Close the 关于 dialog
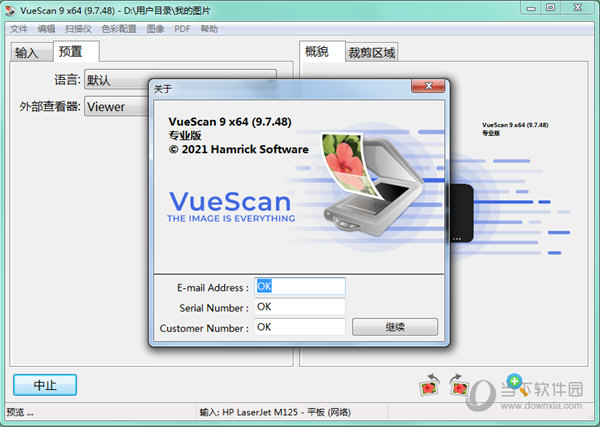Viewport: 600px width, 427px height. (x=428, y=86)
